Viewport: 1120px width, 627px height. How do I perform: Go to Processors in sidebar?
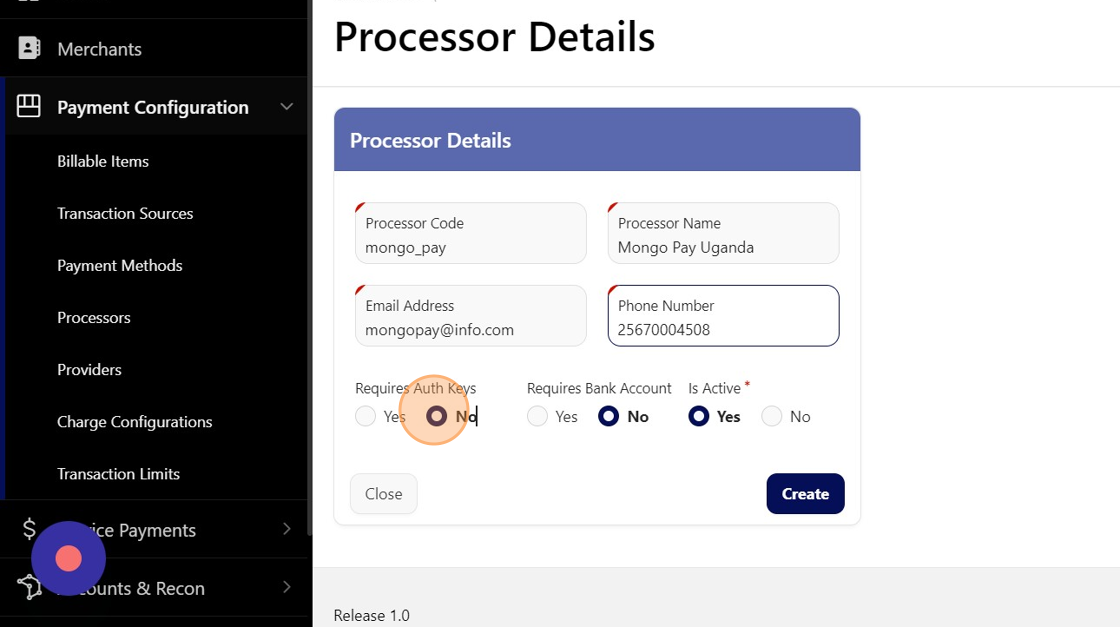tap(94, 317)
